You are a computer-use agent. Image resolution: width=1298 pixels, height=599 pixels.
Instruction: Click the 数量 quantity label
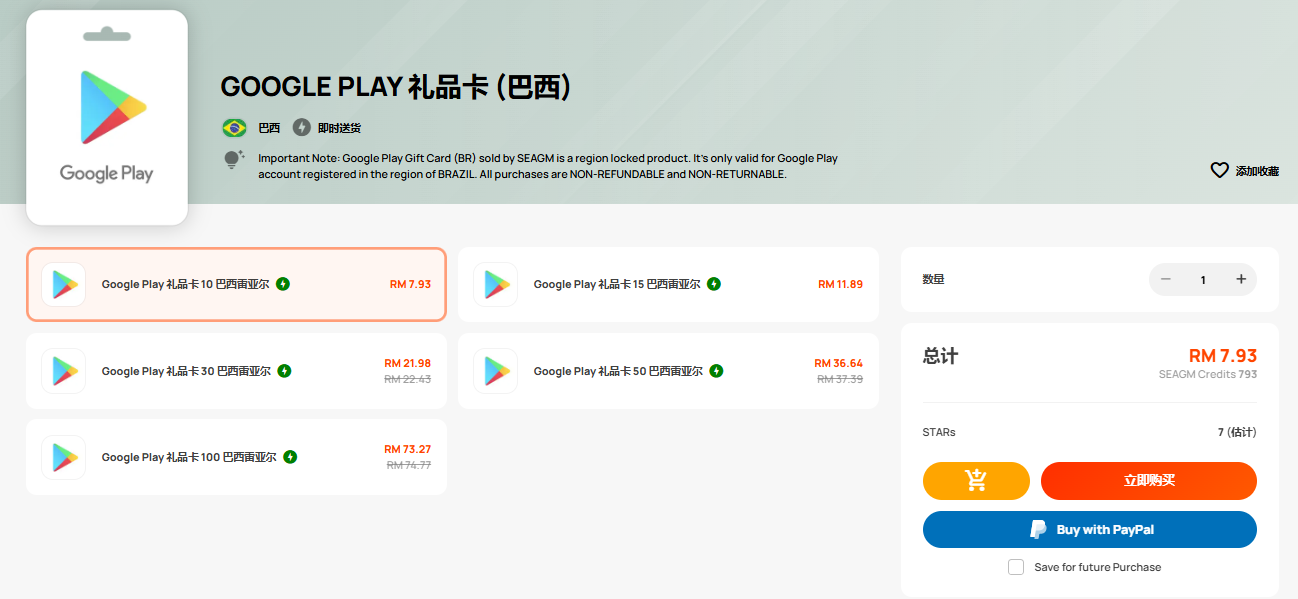pyautogui.click(x=933, y=279)
